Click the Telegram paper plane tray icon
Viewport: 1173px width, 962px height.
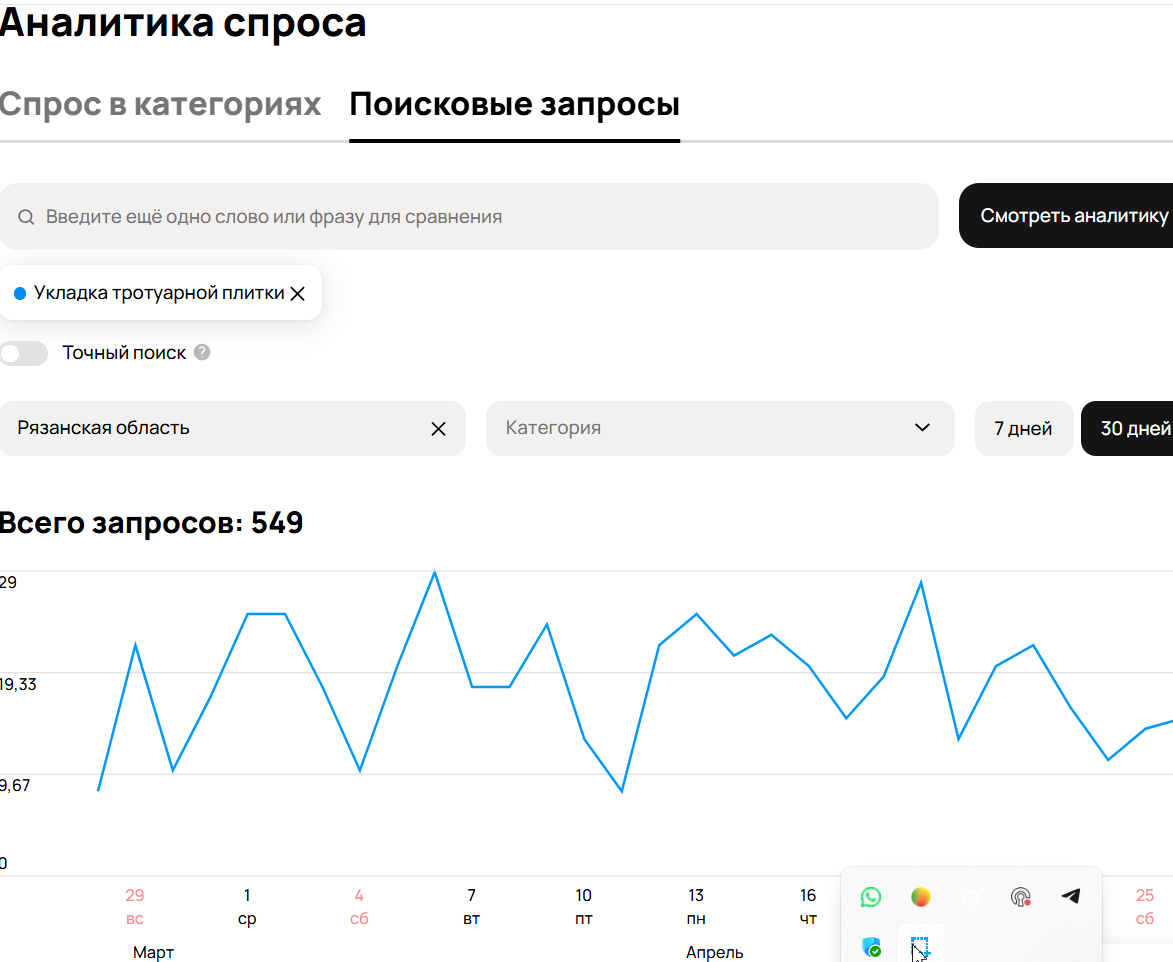click(1070, 897)
